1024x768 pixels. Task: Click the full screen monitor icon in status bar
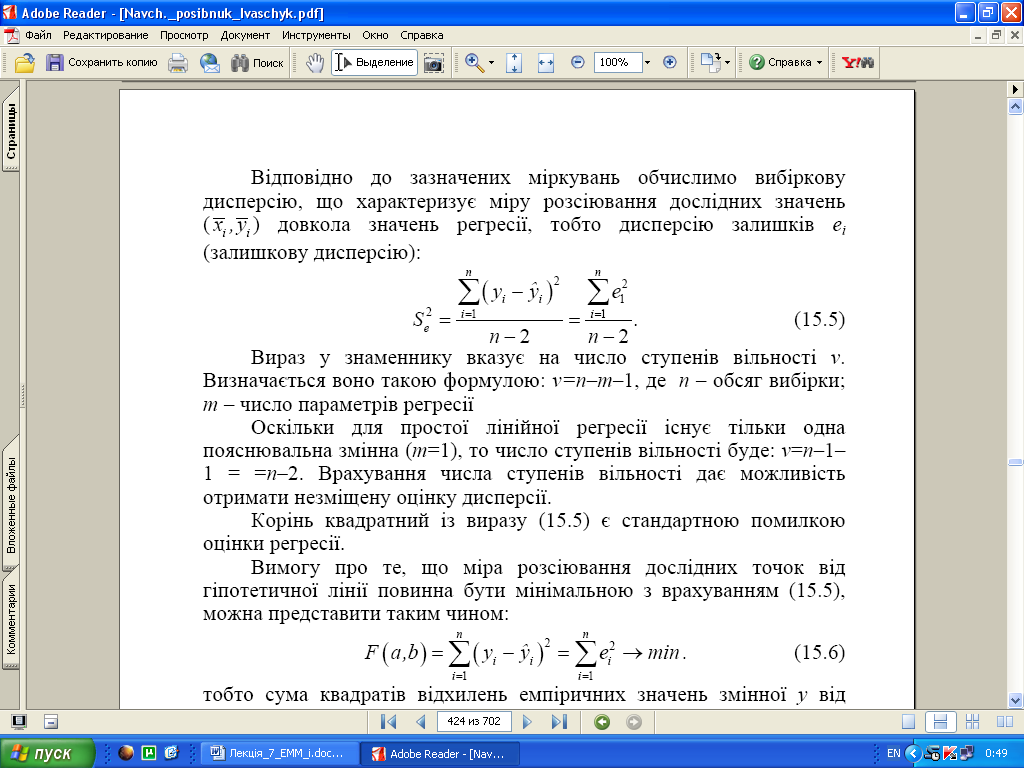pyautogui.click(x=19, y=722)
